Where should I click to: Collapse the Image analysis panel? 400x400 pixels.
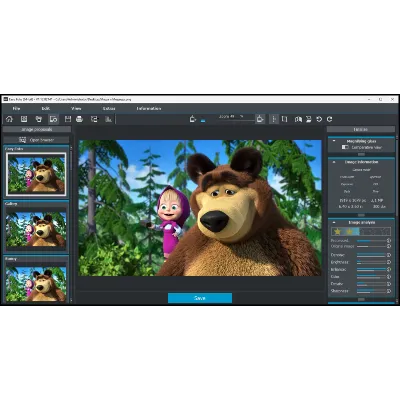point(334,222)
